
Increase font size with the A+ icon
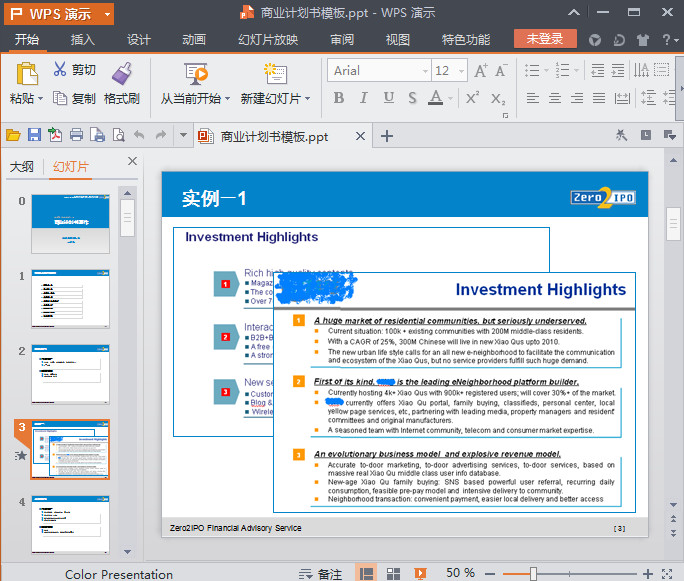481,70
